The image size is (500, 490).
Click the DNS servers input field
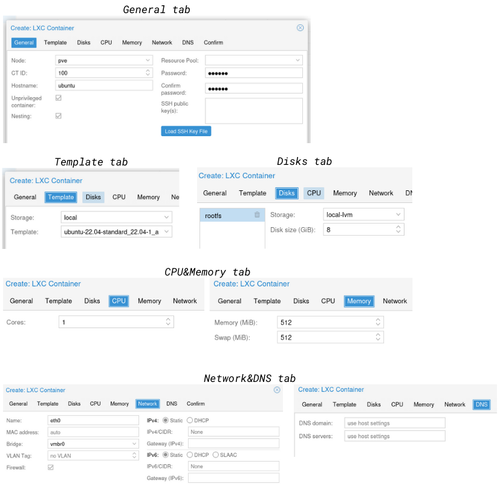tap(395, 436)
